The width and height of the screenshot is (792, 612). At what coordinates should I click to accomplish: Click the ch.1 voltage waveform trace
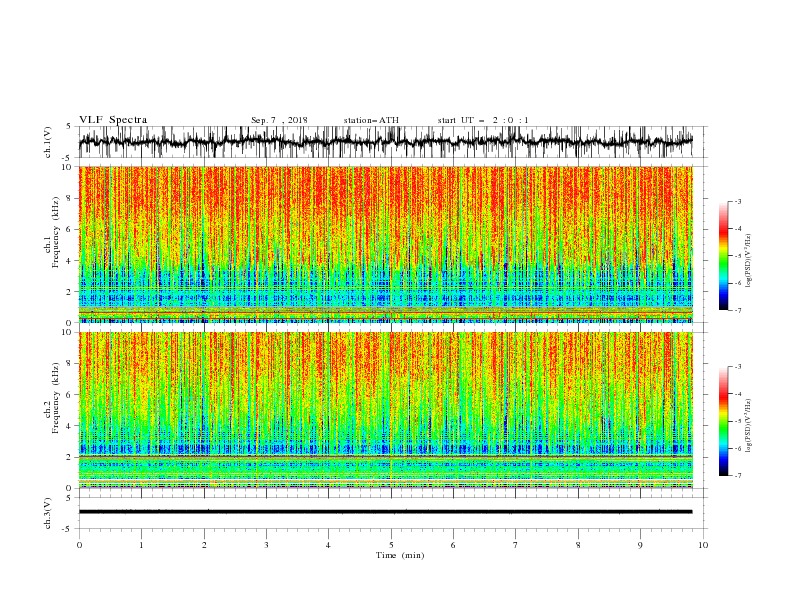385,142
